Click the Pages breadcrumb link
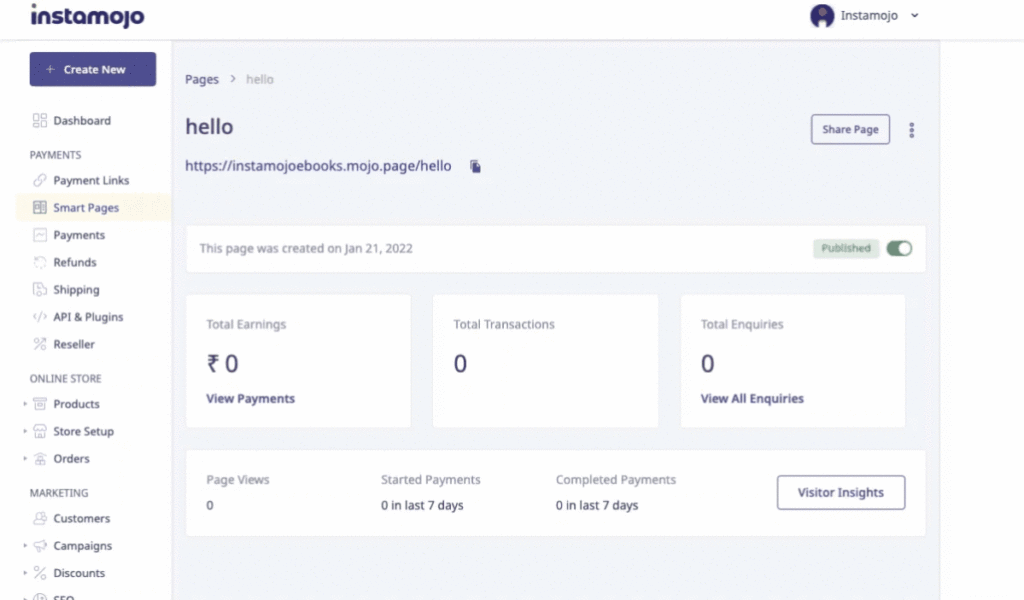Screen dimensions: 1024x600 tap(202, 79)
